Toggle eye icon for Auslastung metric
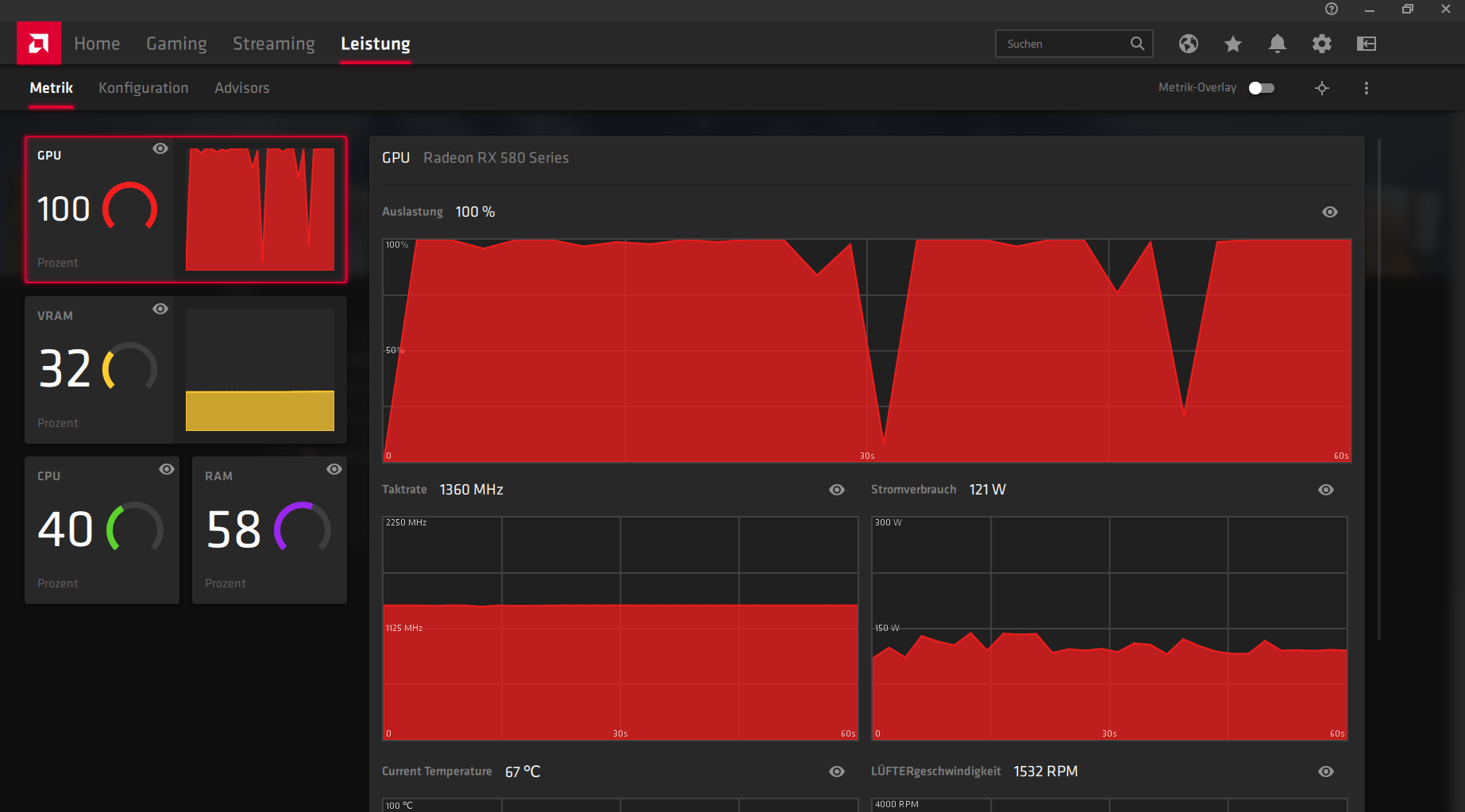The height and width of the screenshot is (812, 1465). pos(1330,212)
